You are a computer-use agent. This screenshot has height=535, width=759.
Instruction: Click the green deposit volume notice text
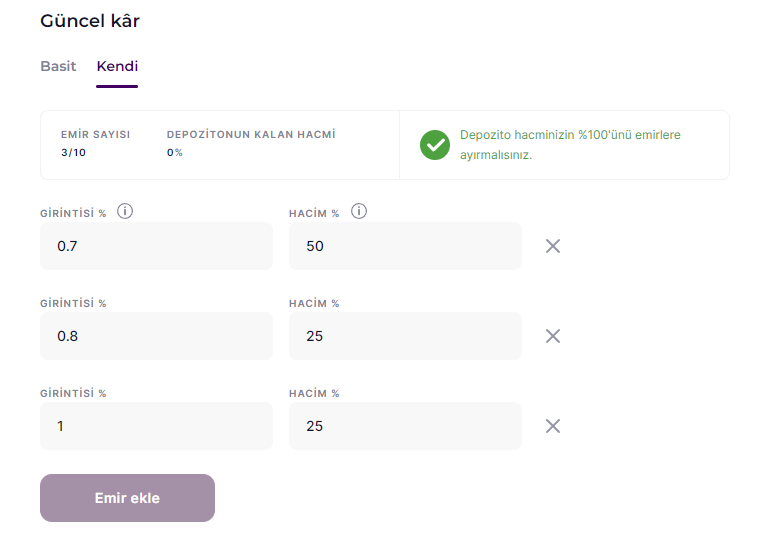pos(570,145)
